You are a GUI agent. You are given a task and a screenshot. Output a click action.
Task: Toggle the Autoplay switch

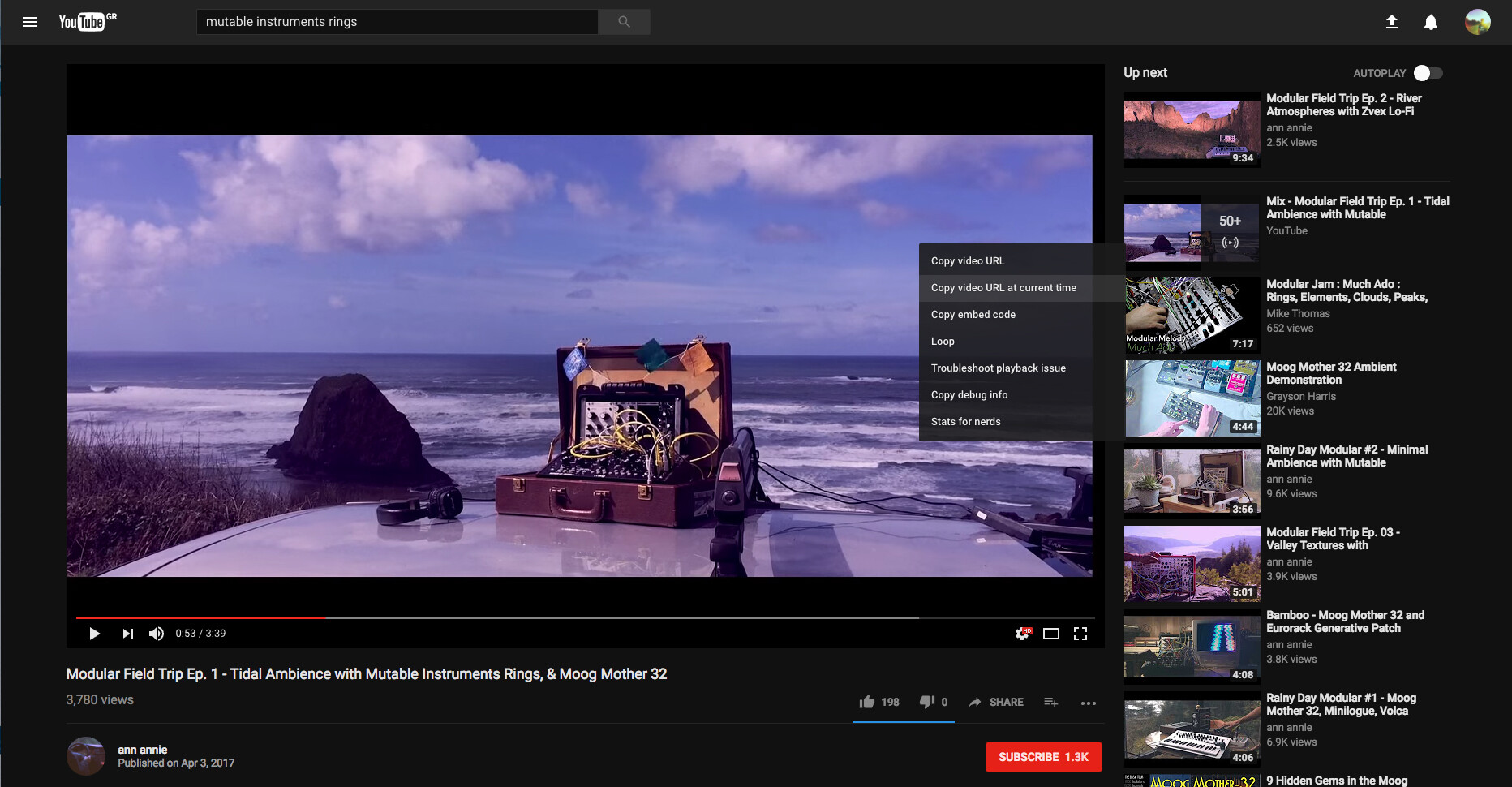[x=1428, y=73]
